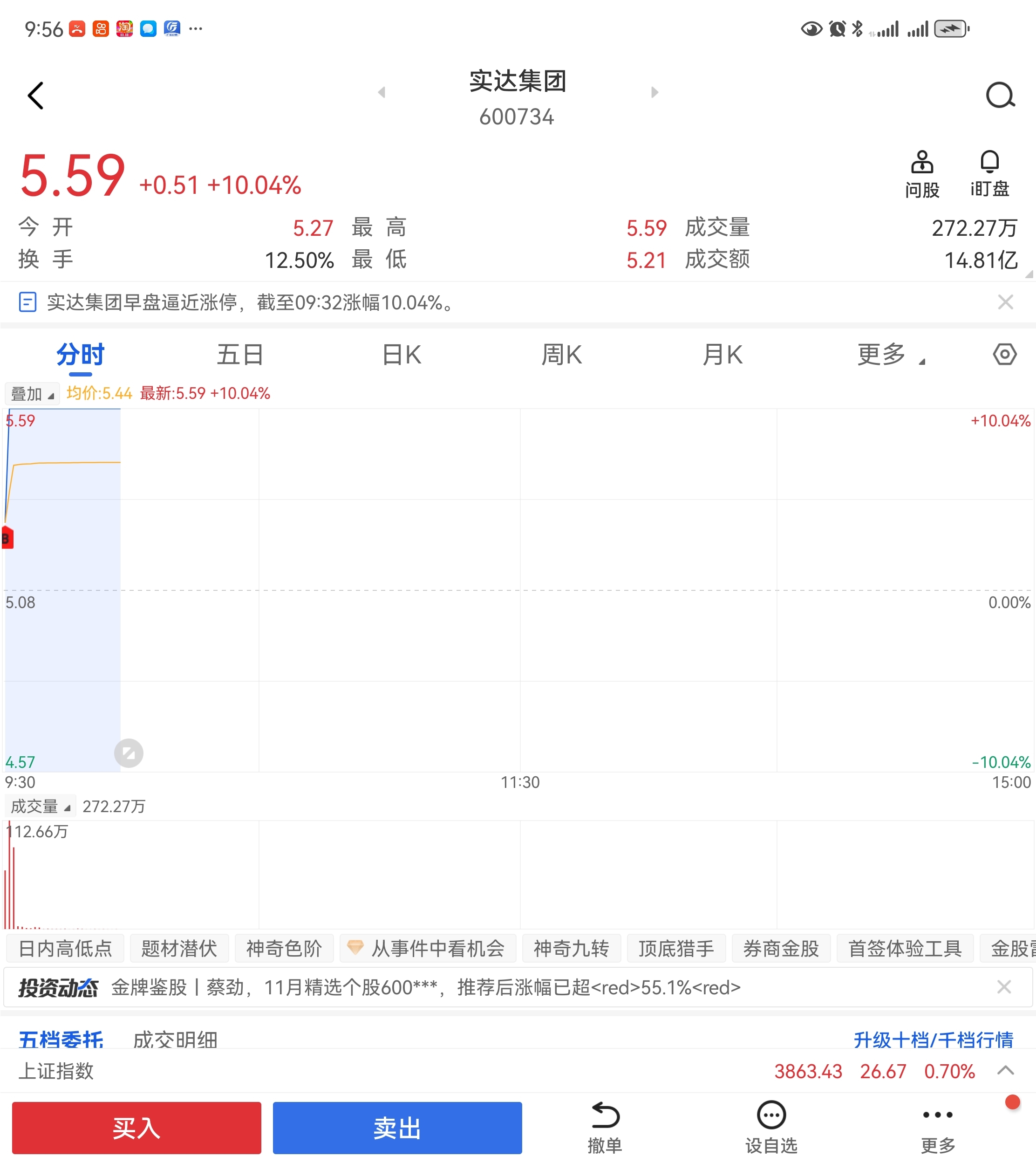Screen dimensions: 1036x1163
Task: Tap the back arrow icon
Action: [35, 96]
